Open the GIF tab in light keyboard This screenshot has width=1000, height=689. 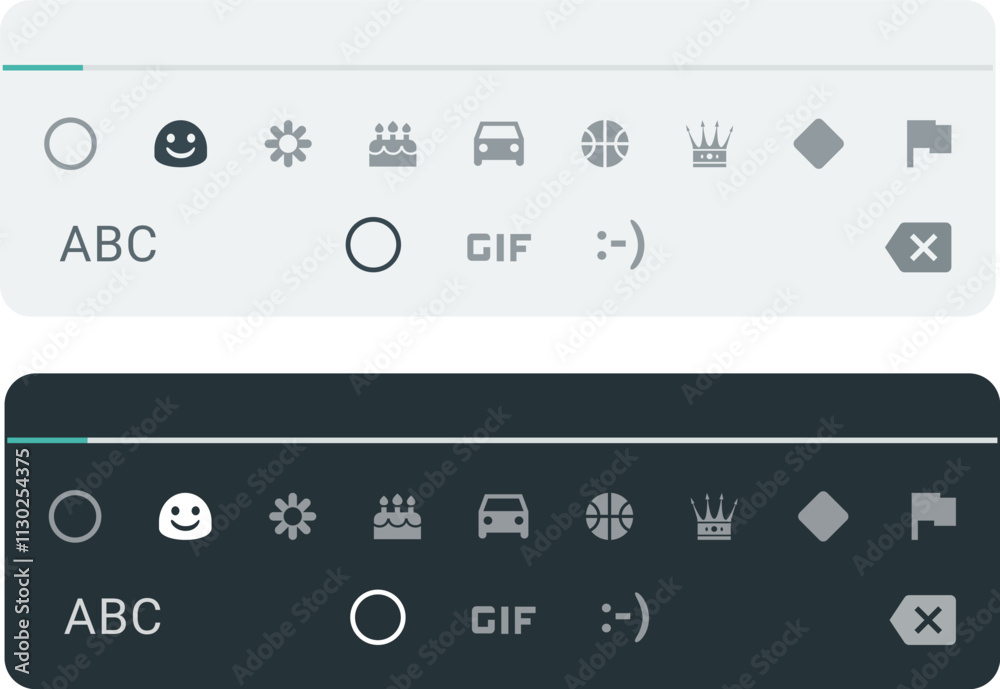pos(499,248)
